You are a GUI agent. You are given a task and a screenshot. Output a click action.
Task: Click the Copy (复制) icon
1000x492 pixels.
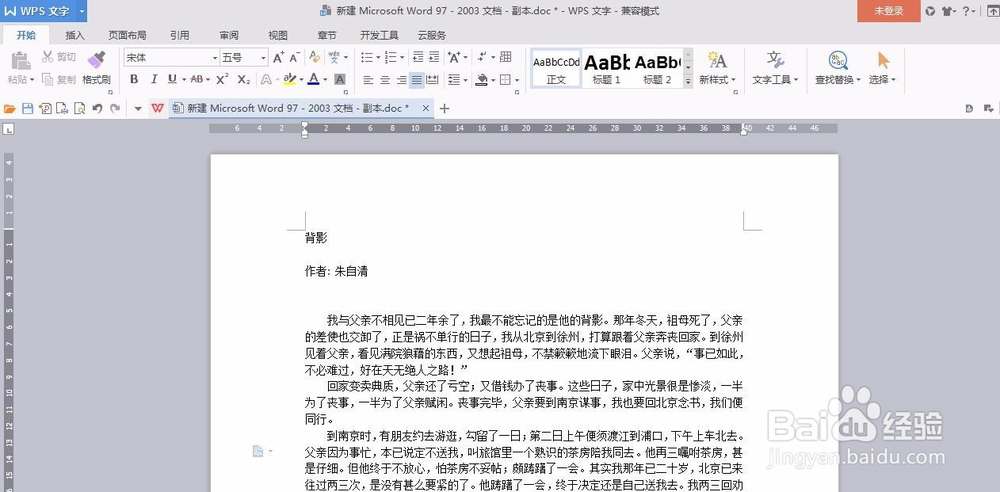click(48, 79)
